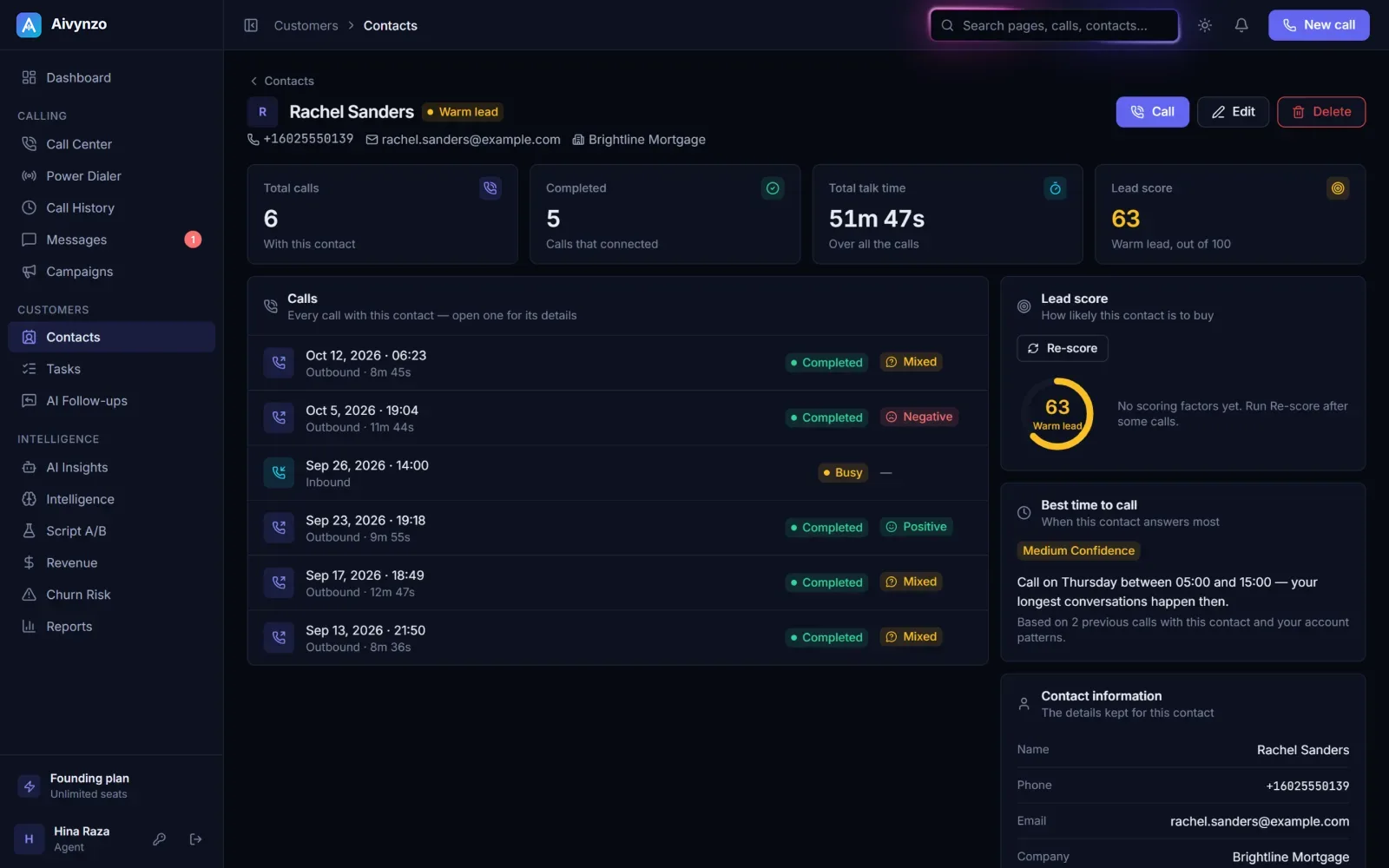This screenshot has width=1389, height=868.
Task: Open Sep 23, 2026 positive call
Action: pyautogui.click(x=617, y=528)
